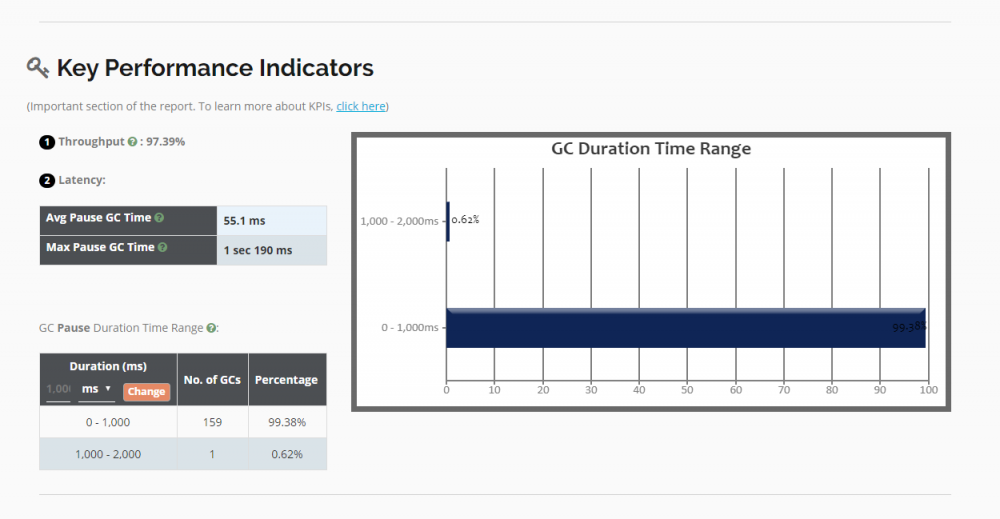Click the GC Duration Time Range chart title
This screenshot has width=1000, height=519.
tap(651, 149)
